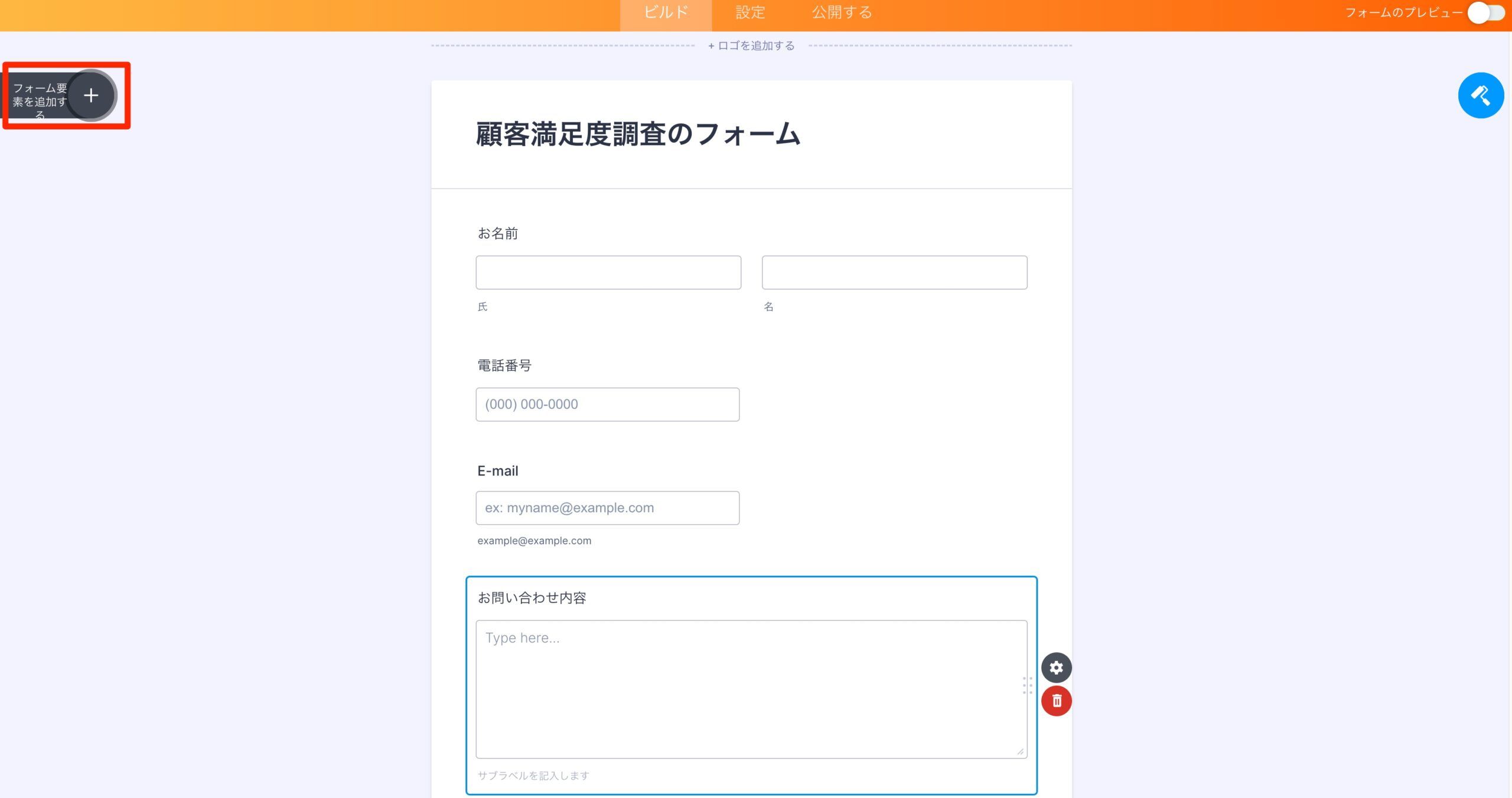Click the E-mail address input field
The image size is (1512, 798).
pos(607,508)
